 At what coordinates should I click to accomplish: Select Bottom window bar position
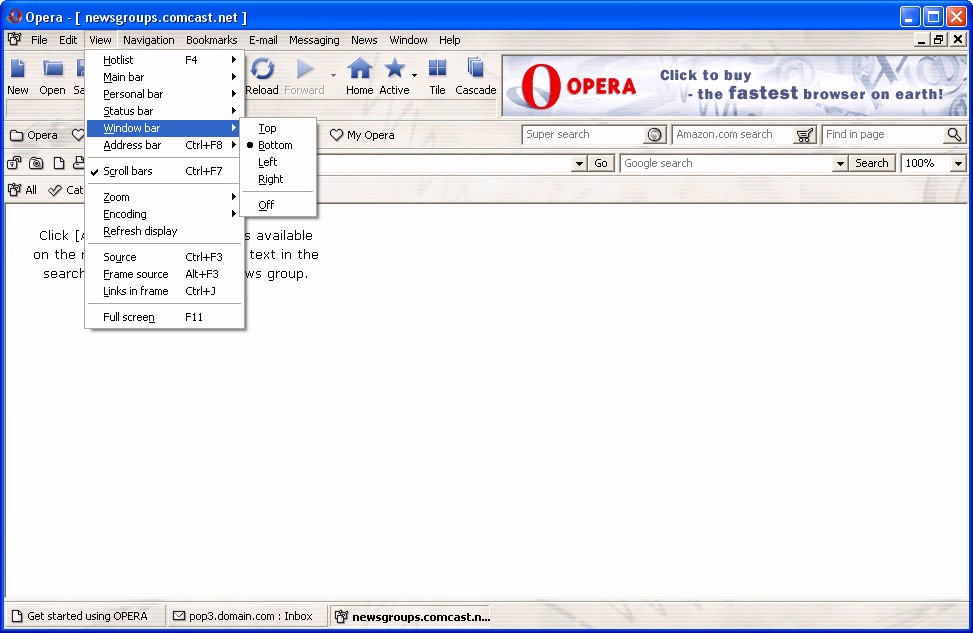275,145
